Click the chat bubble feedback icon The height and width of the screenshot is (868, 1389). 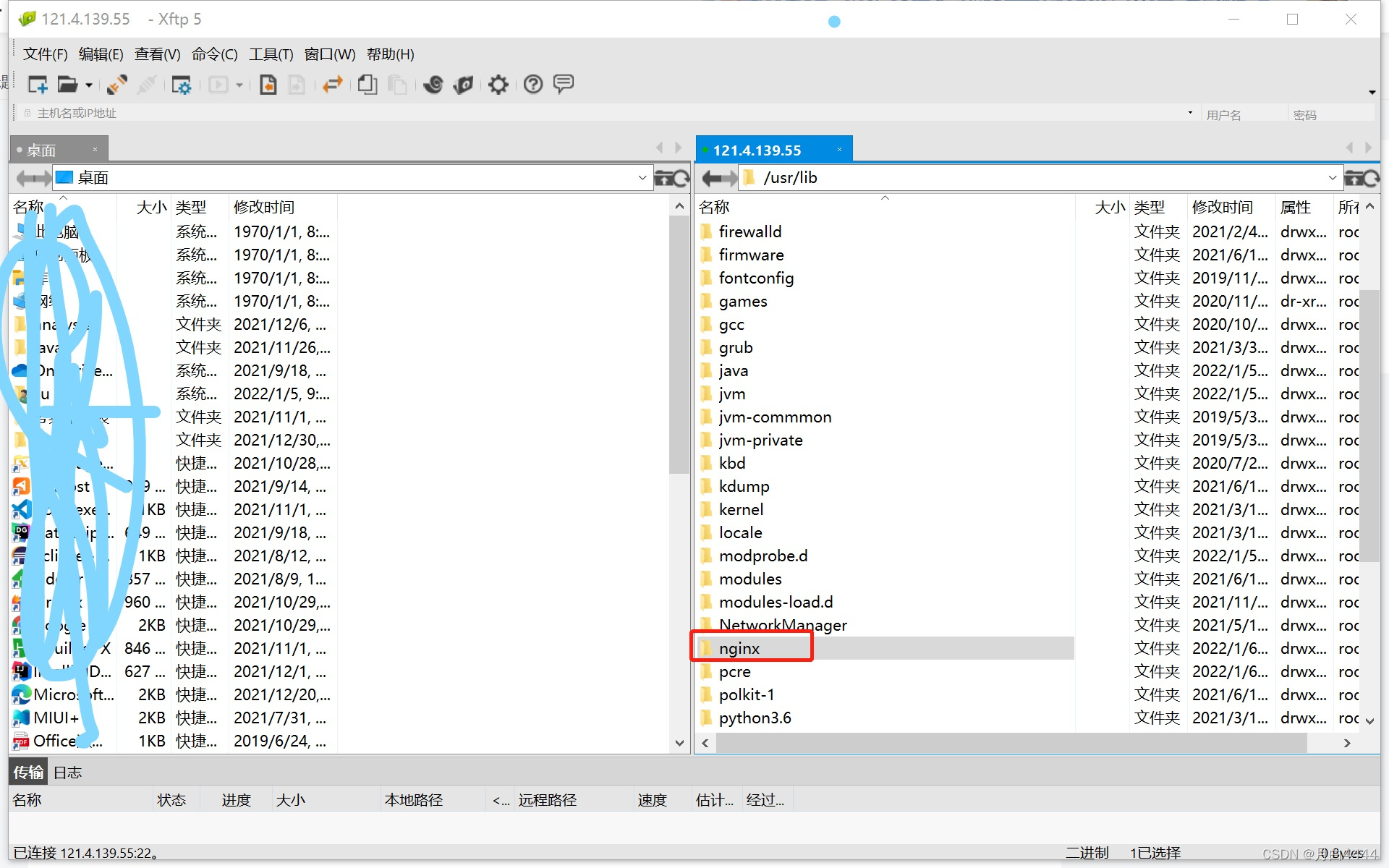tap(563, 85)
